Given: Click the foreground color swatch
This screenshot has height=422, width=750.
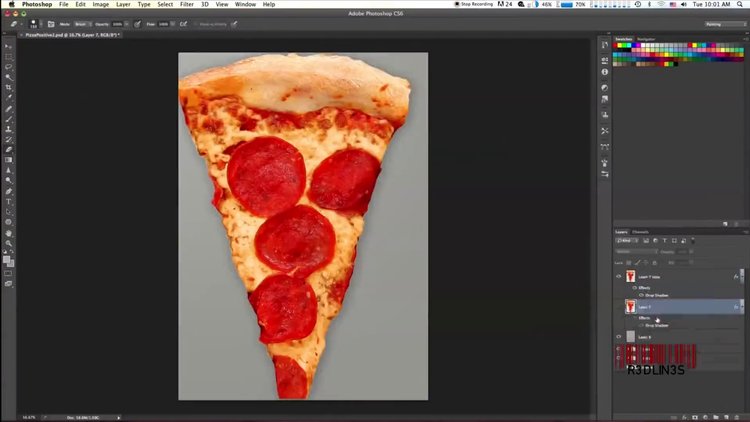Looking at the screenshot, I should (6, 259).
